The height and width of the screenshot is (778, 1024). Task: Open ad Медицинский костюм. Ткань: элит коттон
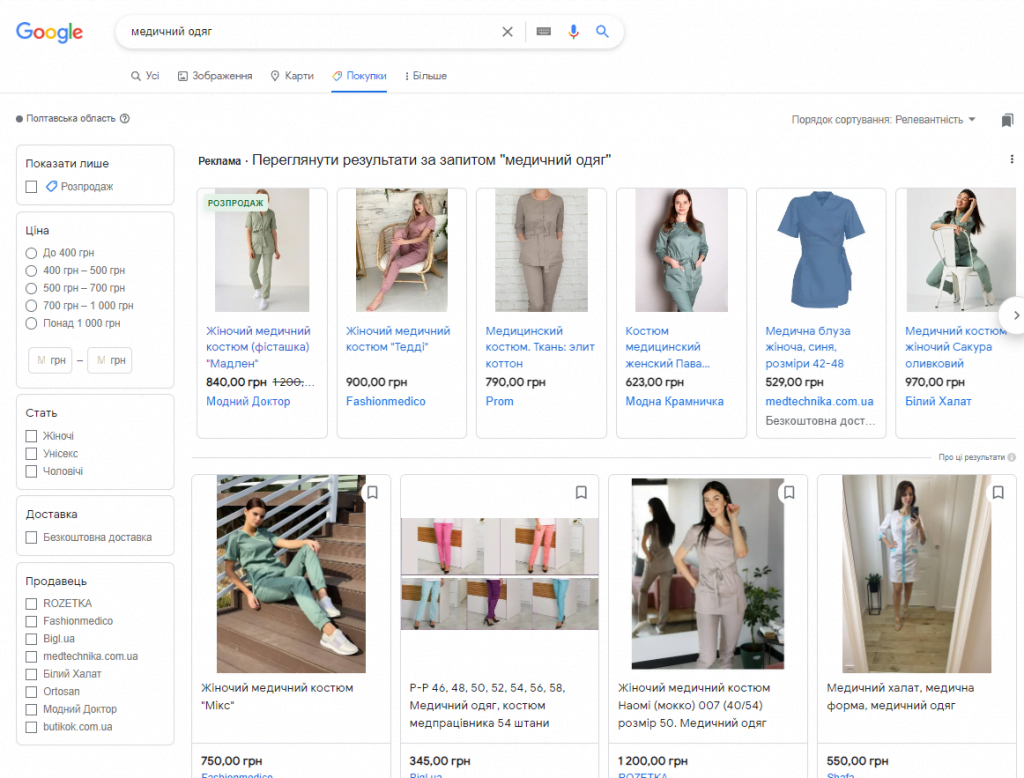coord(539,347)
